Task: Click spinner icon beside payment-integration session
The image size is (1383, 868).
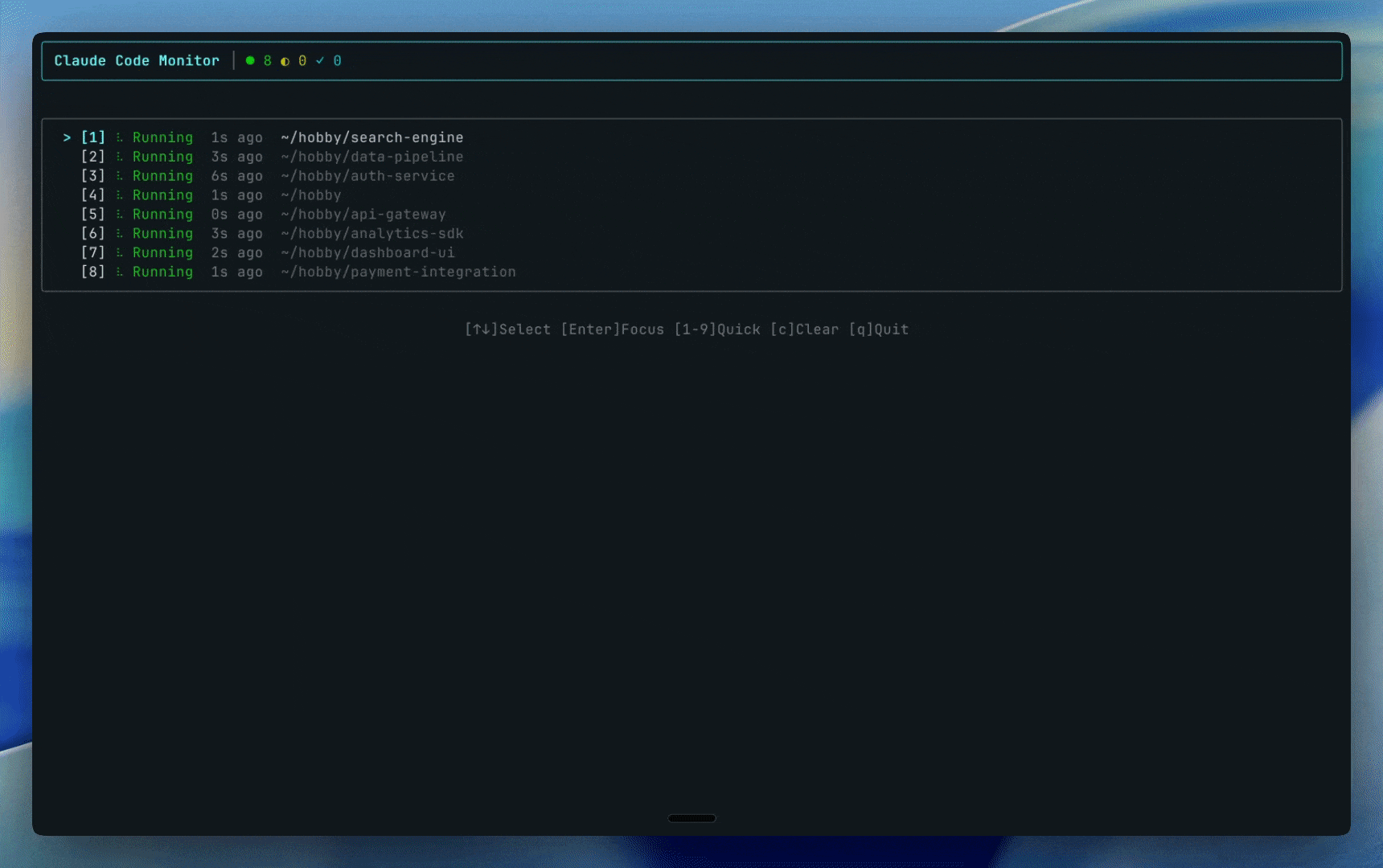Action: [119, 272]
